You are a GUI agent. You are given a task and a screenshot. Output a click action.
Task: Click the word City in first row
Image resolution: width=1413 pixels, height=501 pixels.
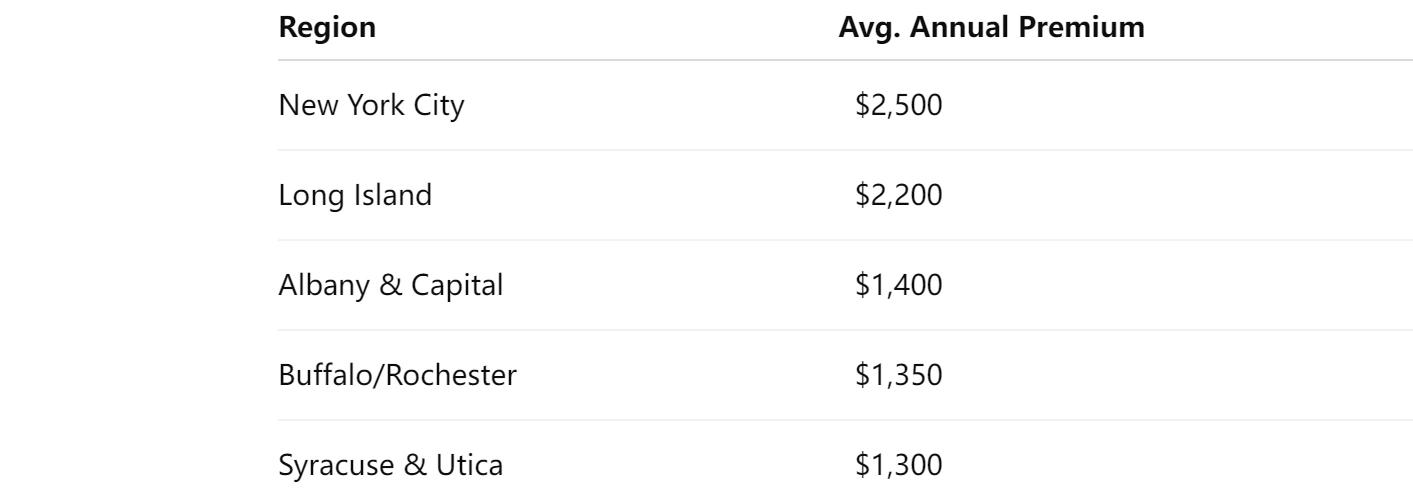(436, 106)
